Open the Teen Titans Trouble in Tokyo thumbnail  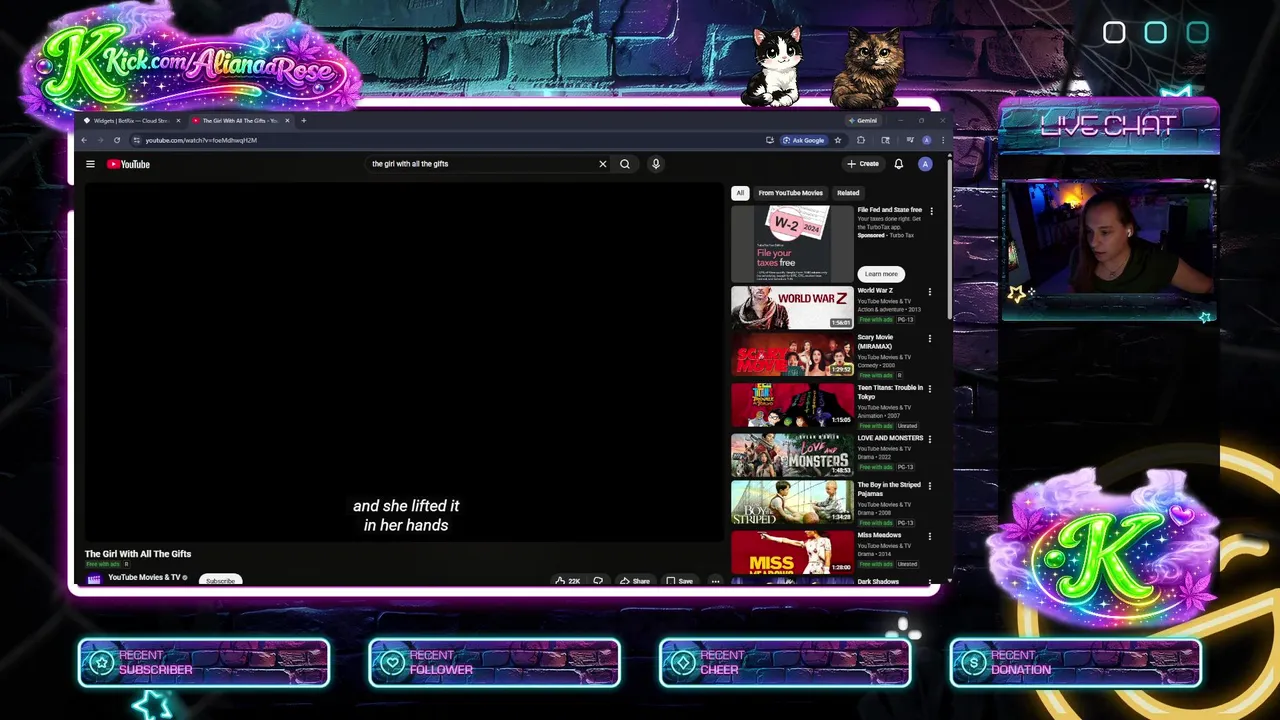[792, 405]
